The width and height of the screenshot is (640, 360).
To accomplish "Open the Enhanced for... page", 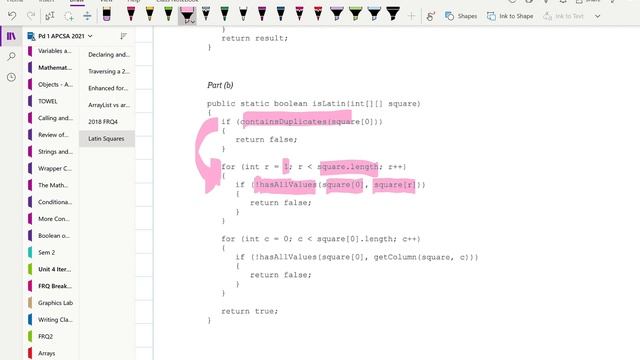I will pos(107,88).
